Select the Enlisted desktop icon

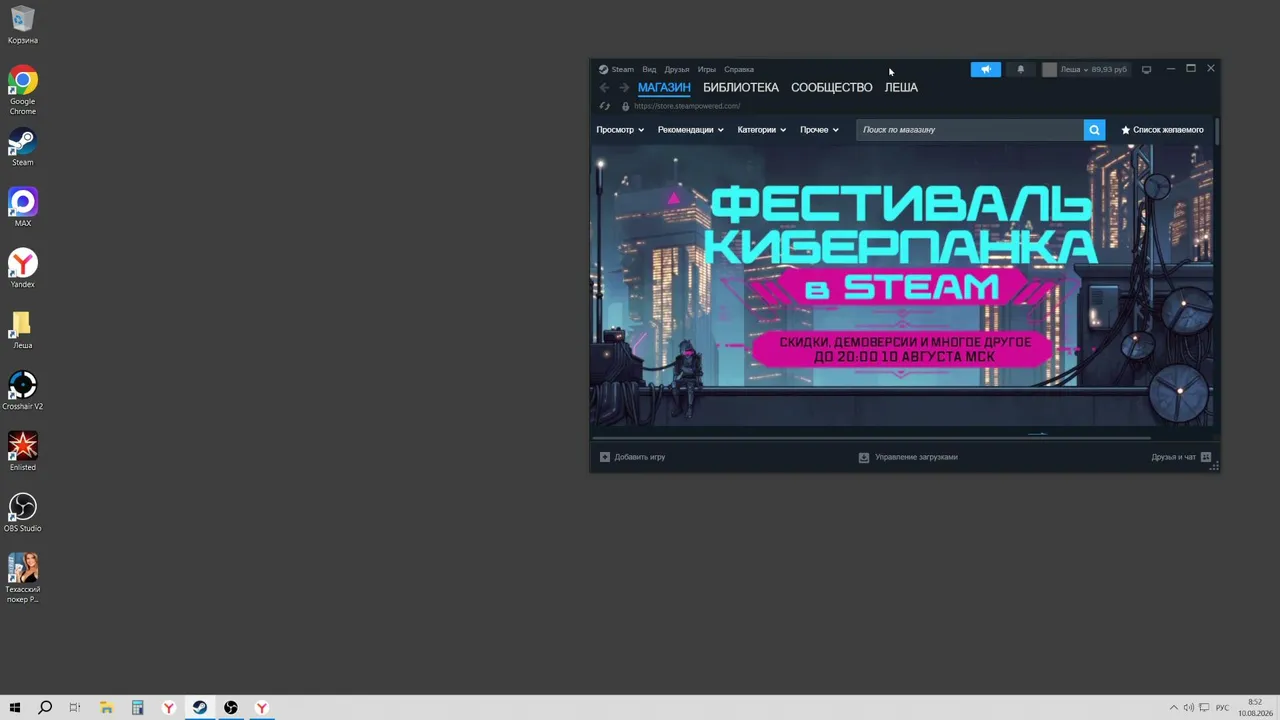click(22, 452)
